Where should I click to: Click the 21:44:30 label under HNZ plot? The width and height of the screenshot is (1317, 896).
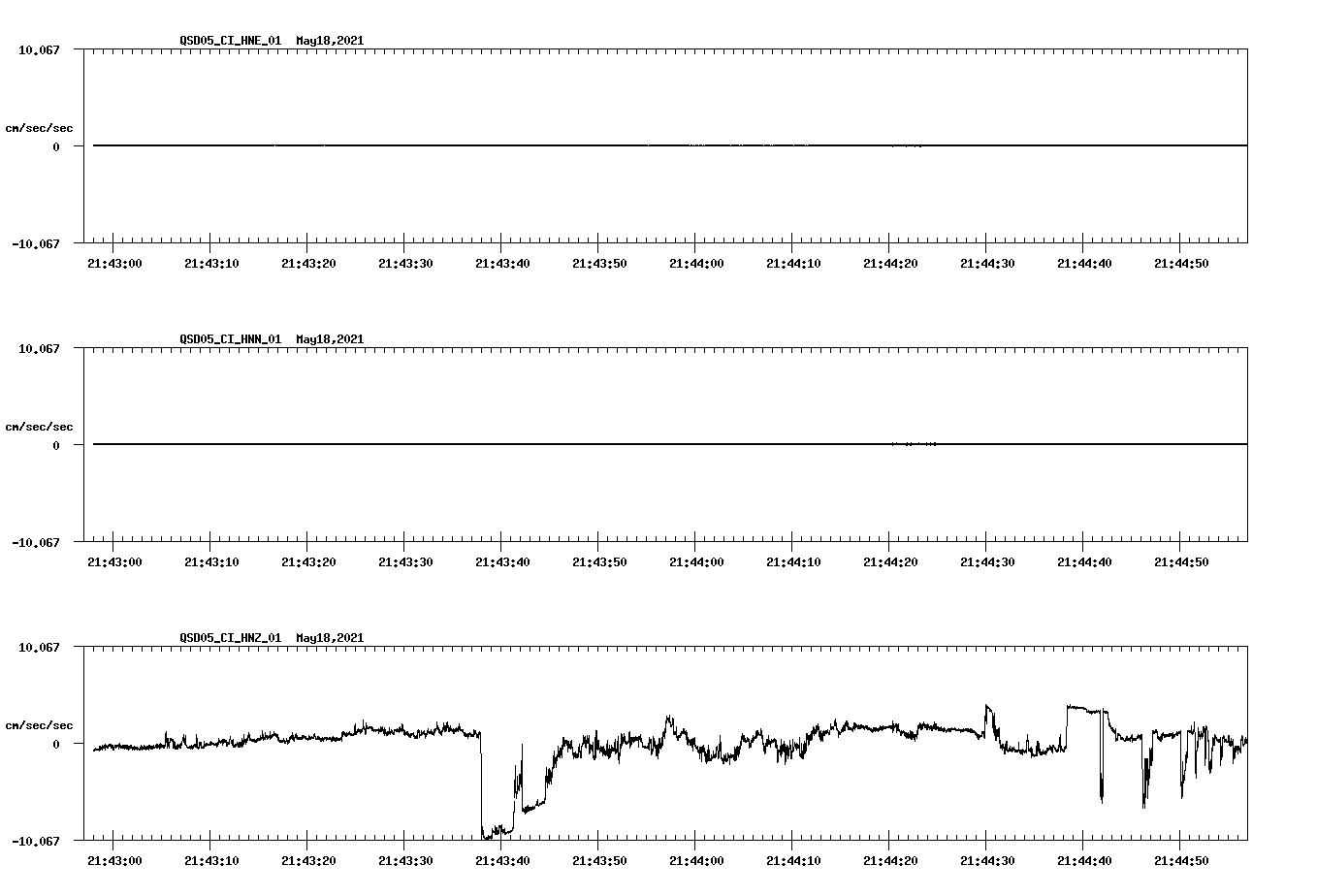[987, 861]
